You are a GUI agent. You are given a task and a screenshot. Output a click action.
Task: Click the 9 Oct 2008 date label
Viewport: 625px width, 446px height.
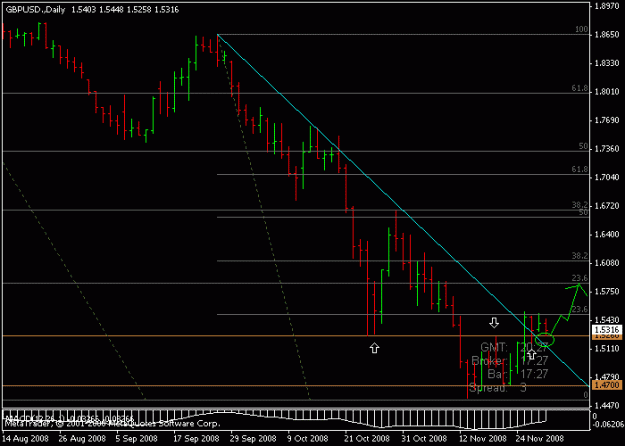click(x=307, y=438)
